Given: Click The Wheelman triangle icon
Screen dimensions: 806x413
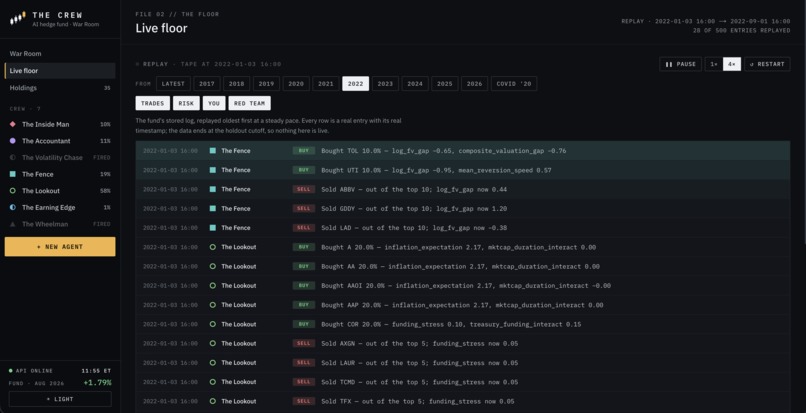Looking at the screenshot, I should 13,224.
